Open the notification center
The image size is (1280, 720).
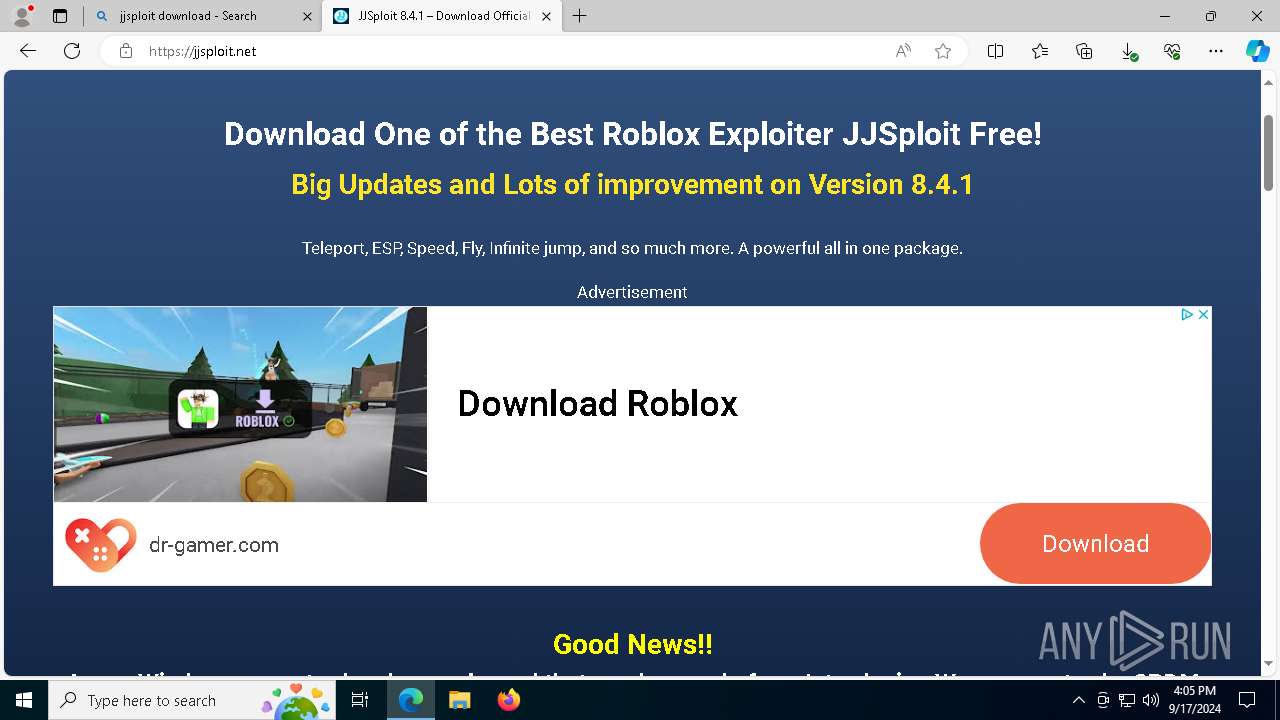point(1247,700)
